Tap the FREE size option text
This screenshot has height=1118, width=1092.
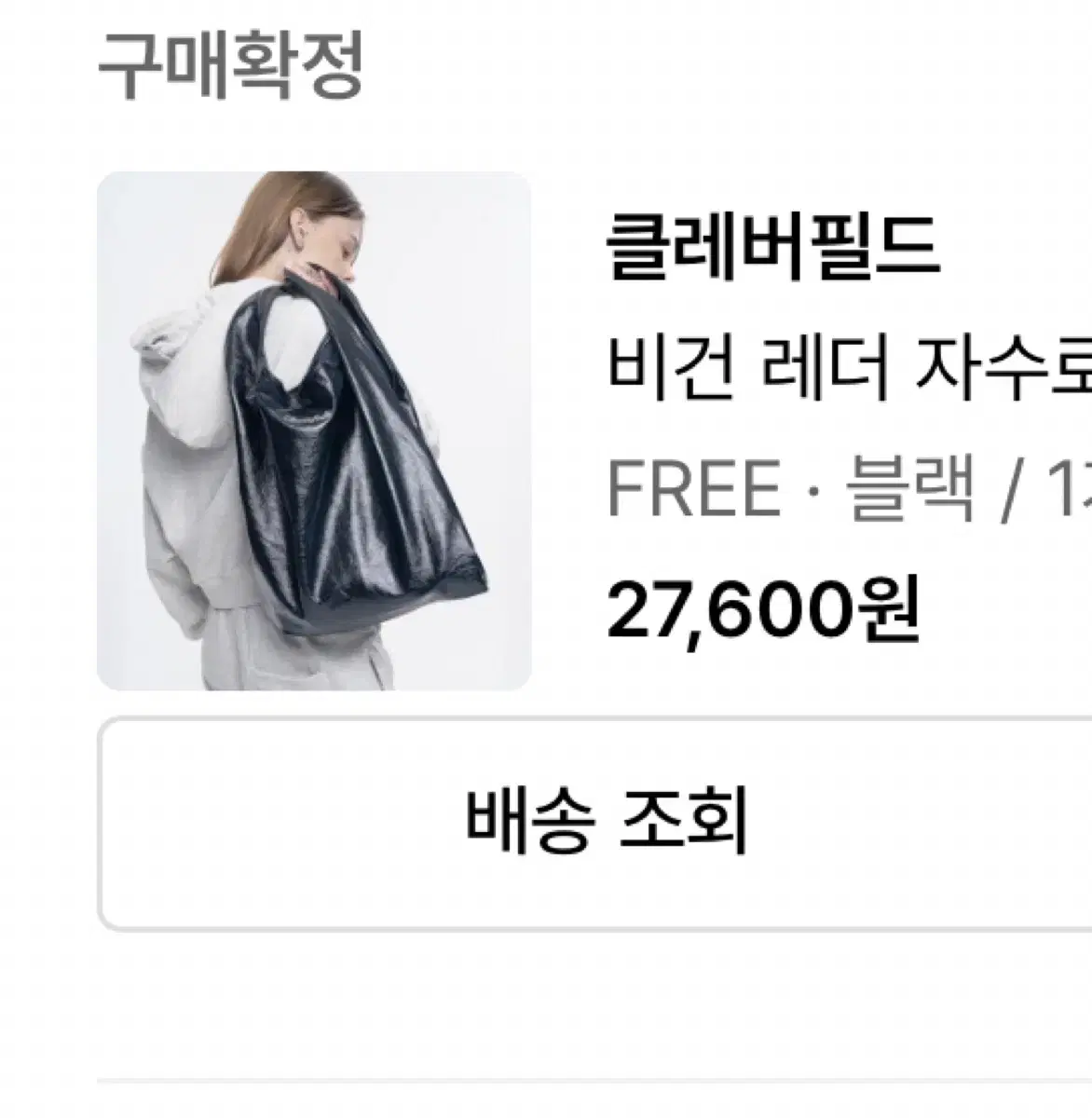coord(693,489)
